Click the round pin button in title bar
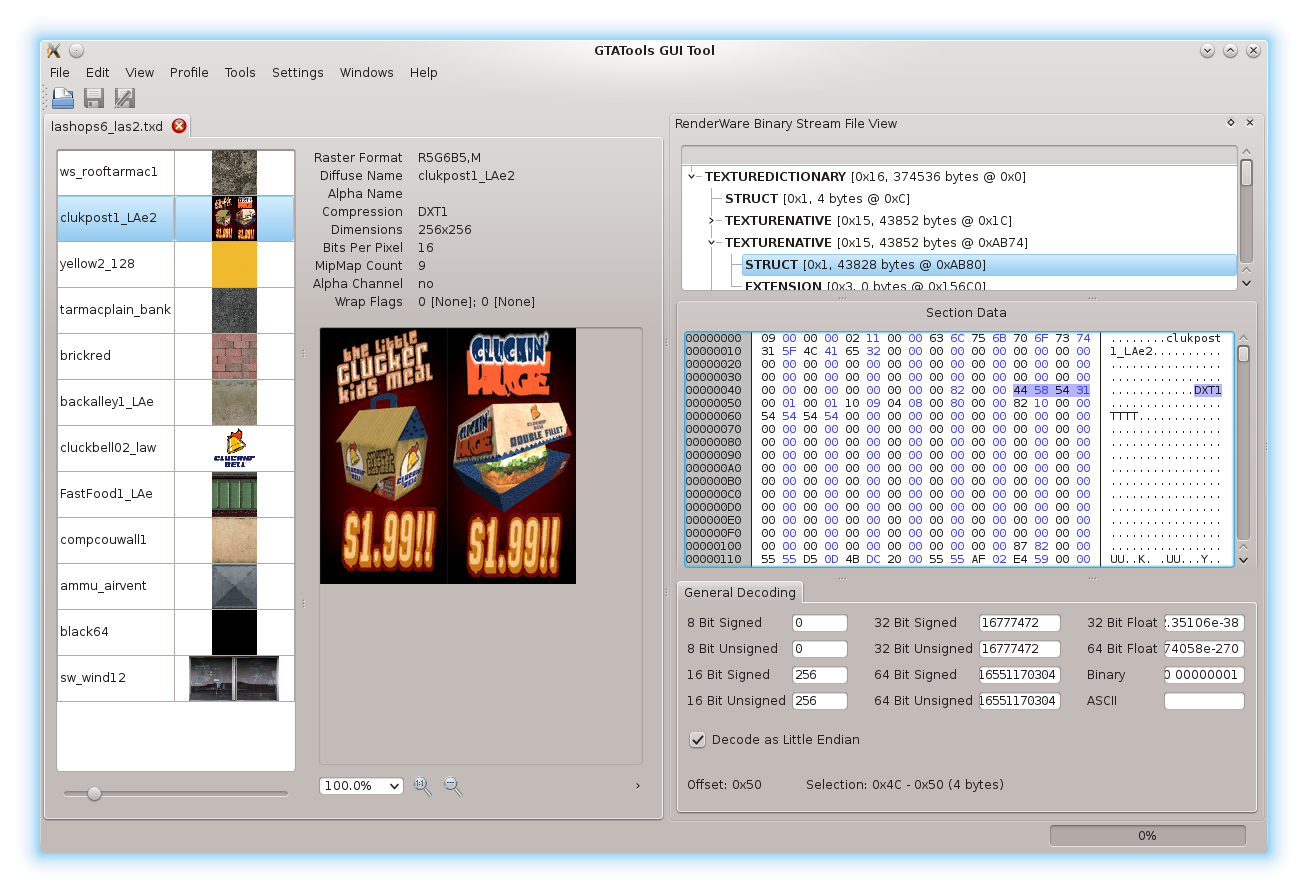1308x893 pixels. [77, 50]
